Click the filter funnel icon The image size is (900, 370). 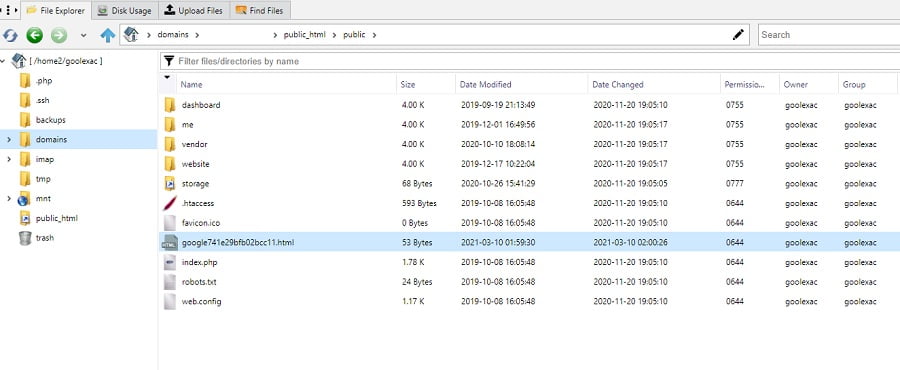168,61
